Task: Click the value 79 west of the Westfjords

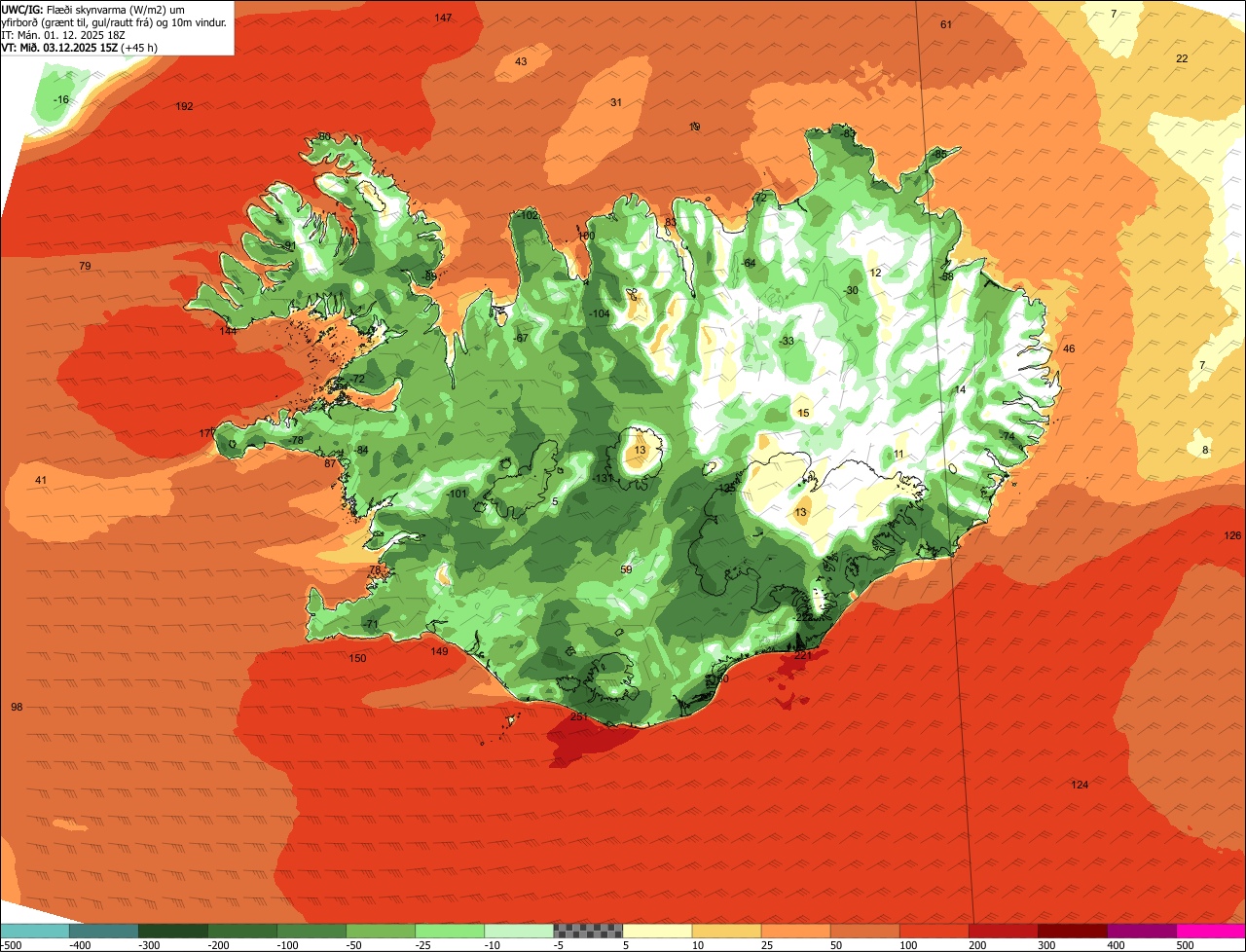Action: pyautogui.click(x=85, y=266)
